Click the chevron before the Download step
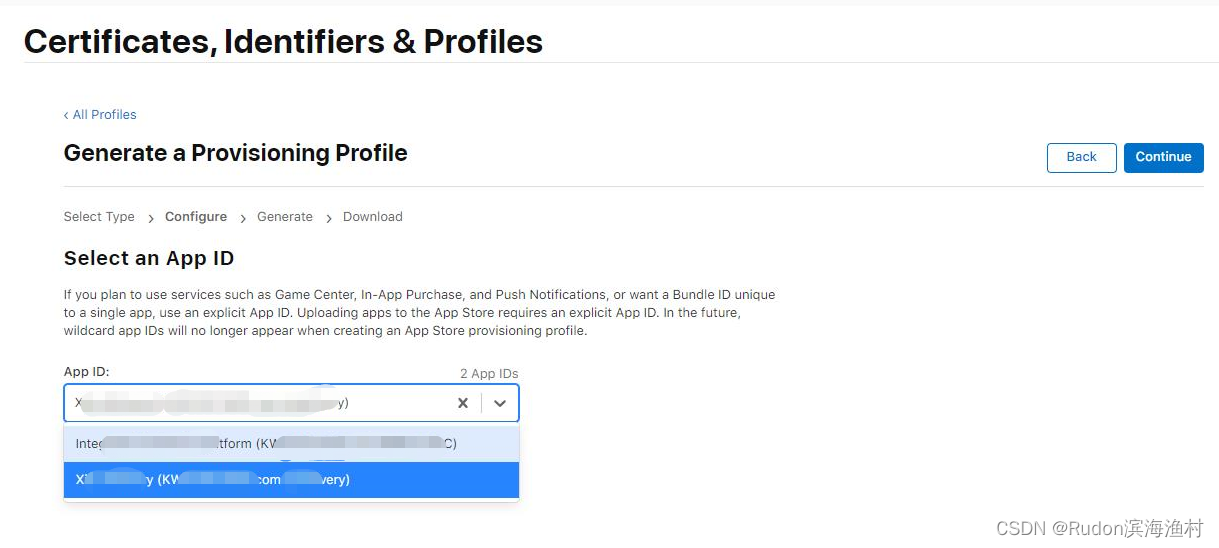 pos(329,218)
